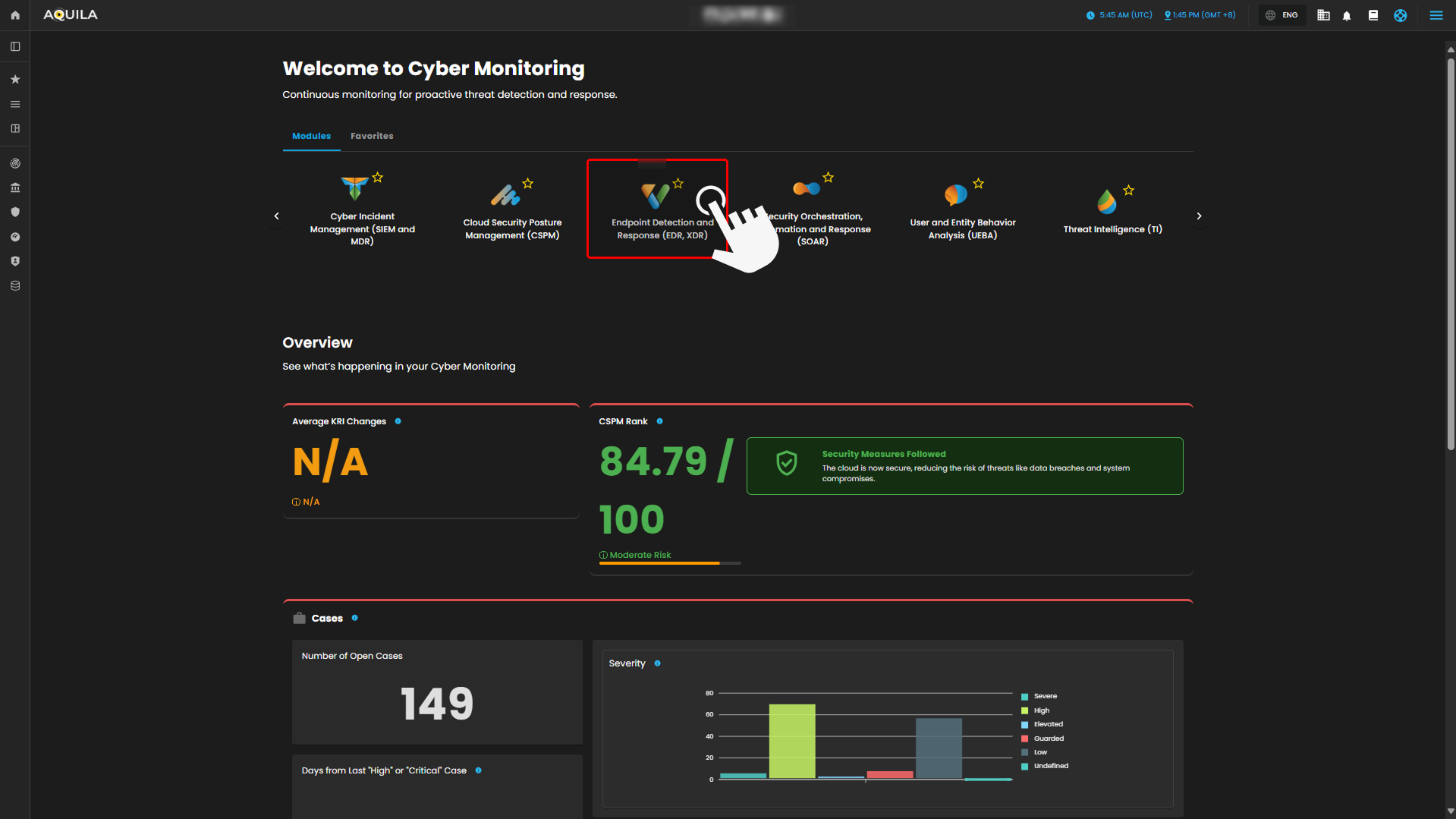Click the favorites star icon in sidebar
Screen dimensions: 1456x819
pos(14,80)
